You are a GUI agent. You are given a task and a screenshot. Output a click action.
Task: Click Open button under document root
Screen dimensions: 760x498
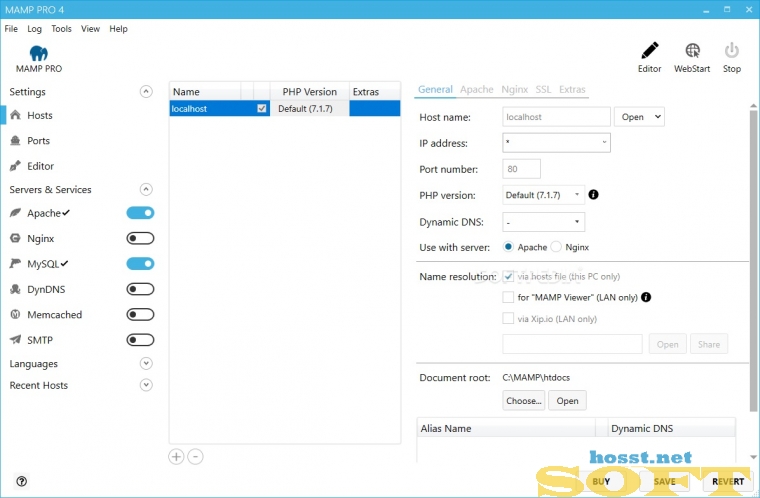coord(568,401)
